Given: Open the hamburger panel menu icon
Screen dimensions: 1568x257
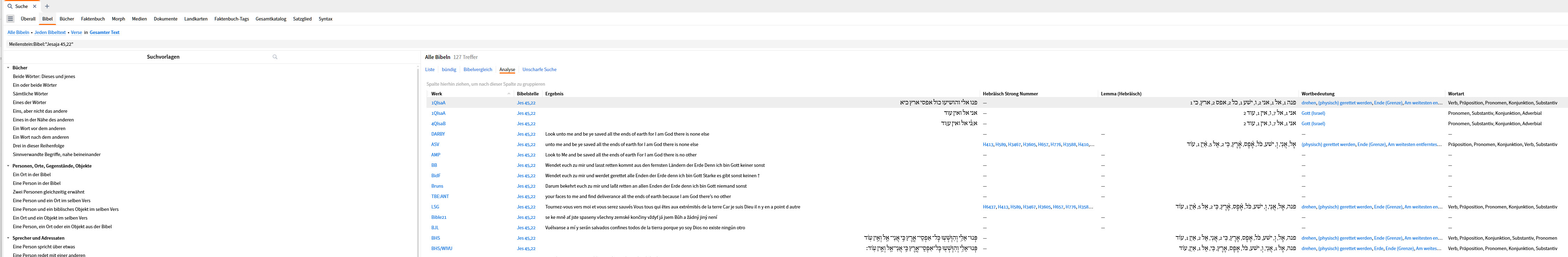Looking at the screenshot, I should click(x=10, y=19).
